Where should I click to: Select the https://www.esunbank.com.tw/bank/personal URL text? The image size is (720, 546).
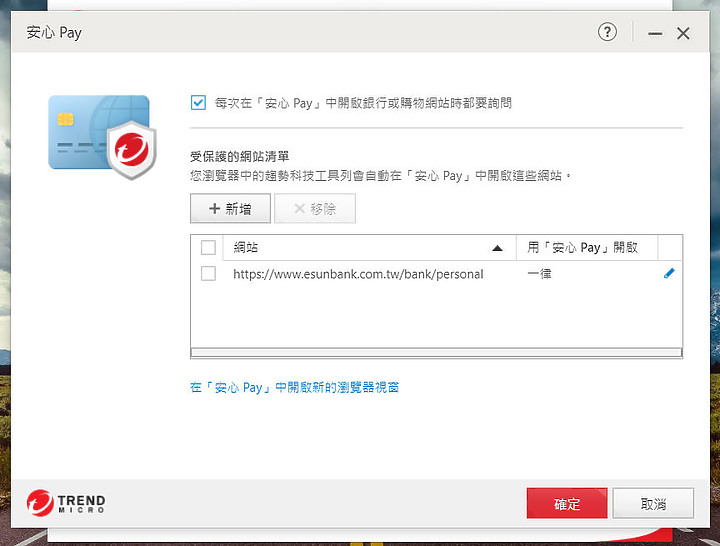pos(358,274)
